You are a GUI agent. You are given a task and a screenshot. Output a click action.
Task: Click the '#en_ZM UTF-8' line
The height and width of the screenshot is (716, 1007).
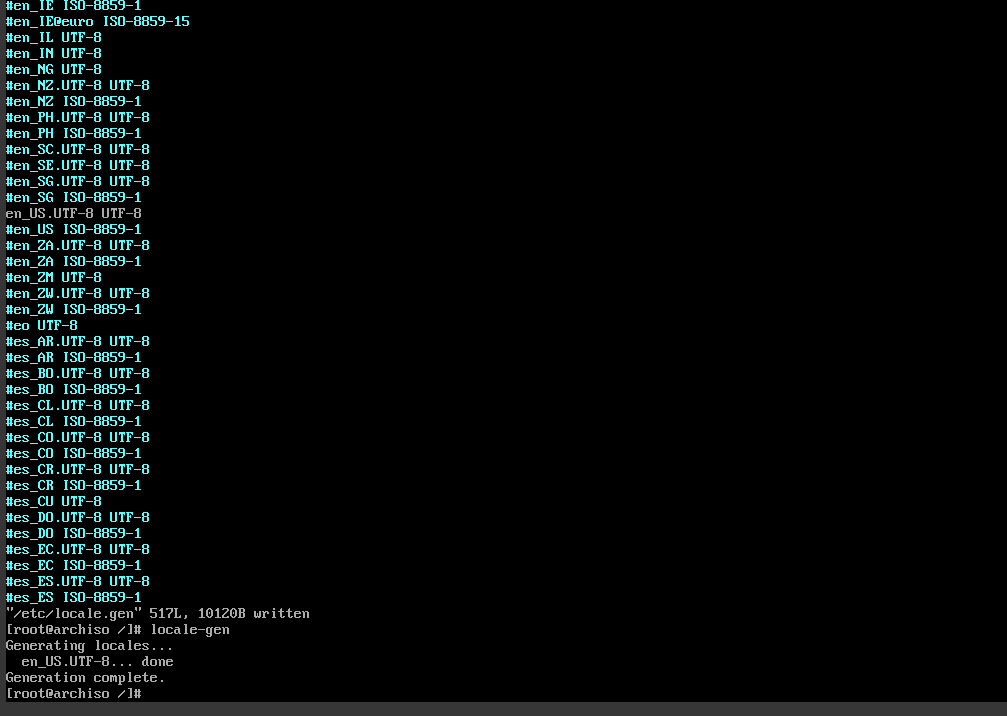(x=53, y=277)
